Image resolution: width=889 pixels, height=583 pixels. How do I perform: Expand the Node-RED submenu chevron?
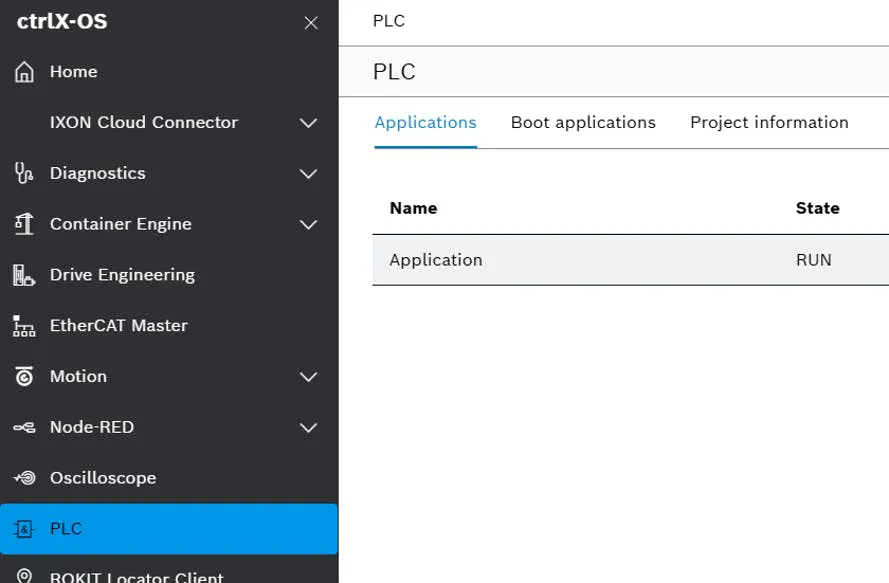click(308, 428)
